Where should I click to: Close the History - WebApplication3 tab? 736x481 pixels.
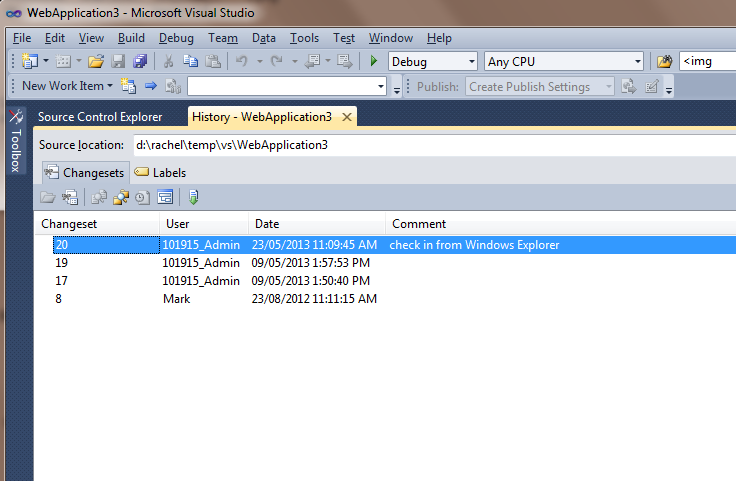click(x=347, y=117)
